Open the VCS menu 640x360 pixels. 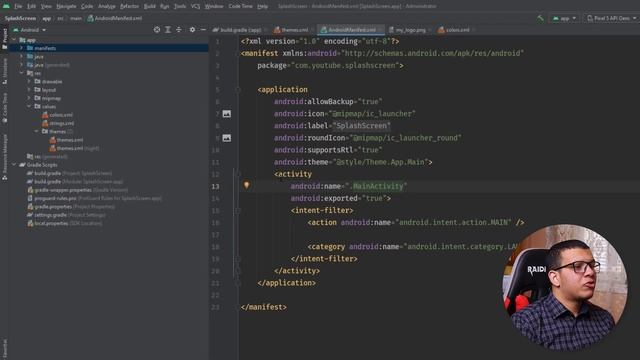tap(196, 7)
